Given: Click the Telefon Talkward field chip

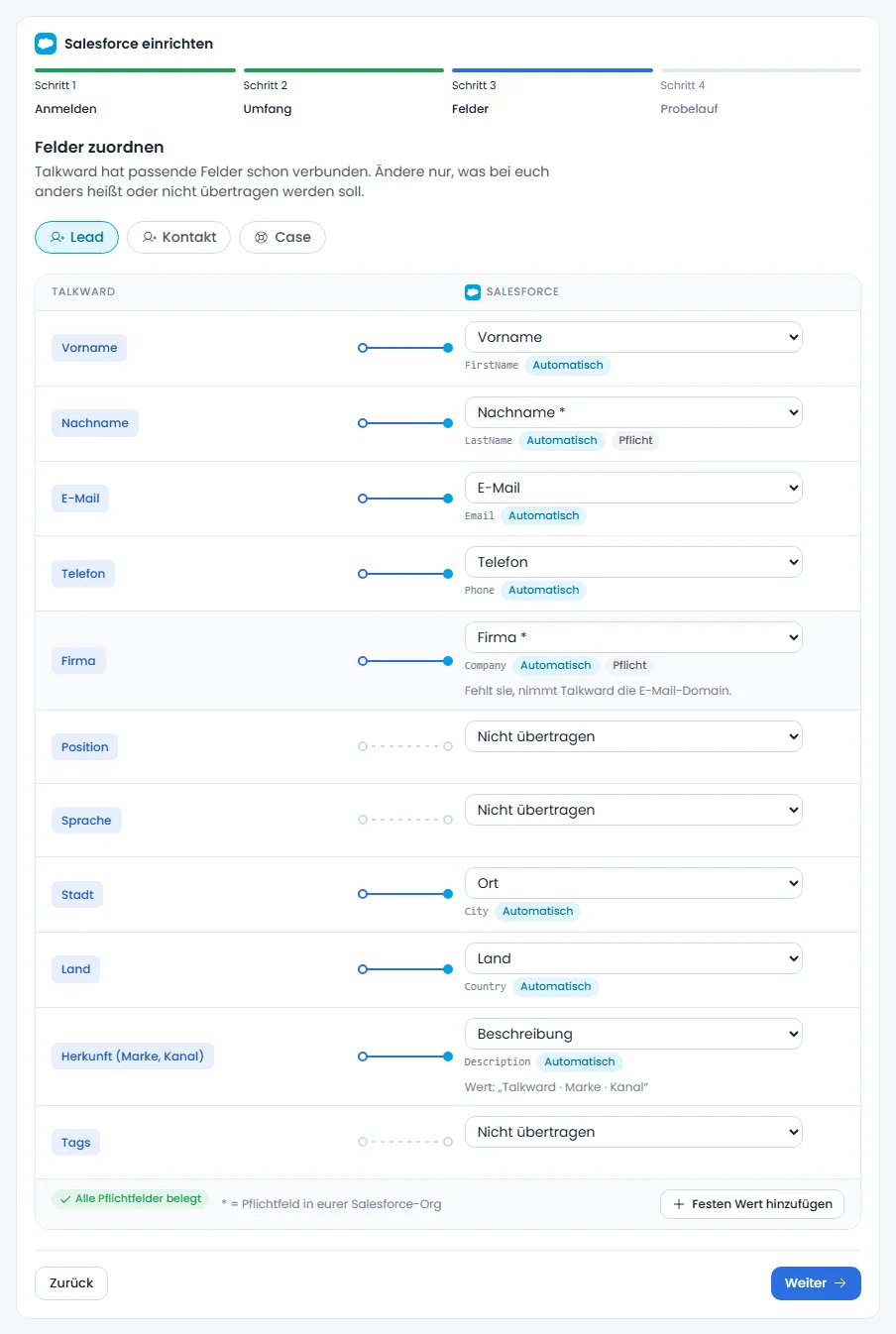Looking at the screenshot, I should (83, 574).
